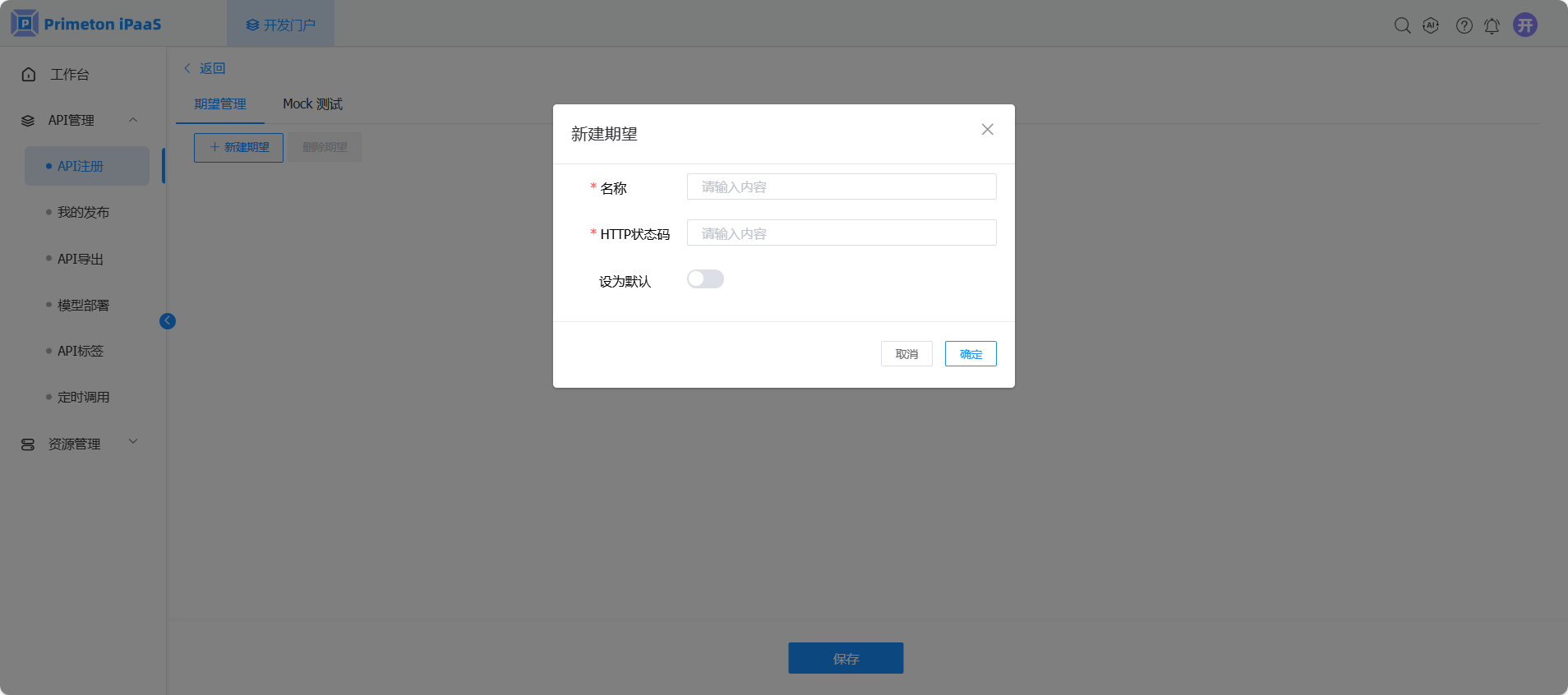Viewport: 1568px width, 695px height.
Task: Switch to the Mock 测试 tab
Action: [312, 104]
